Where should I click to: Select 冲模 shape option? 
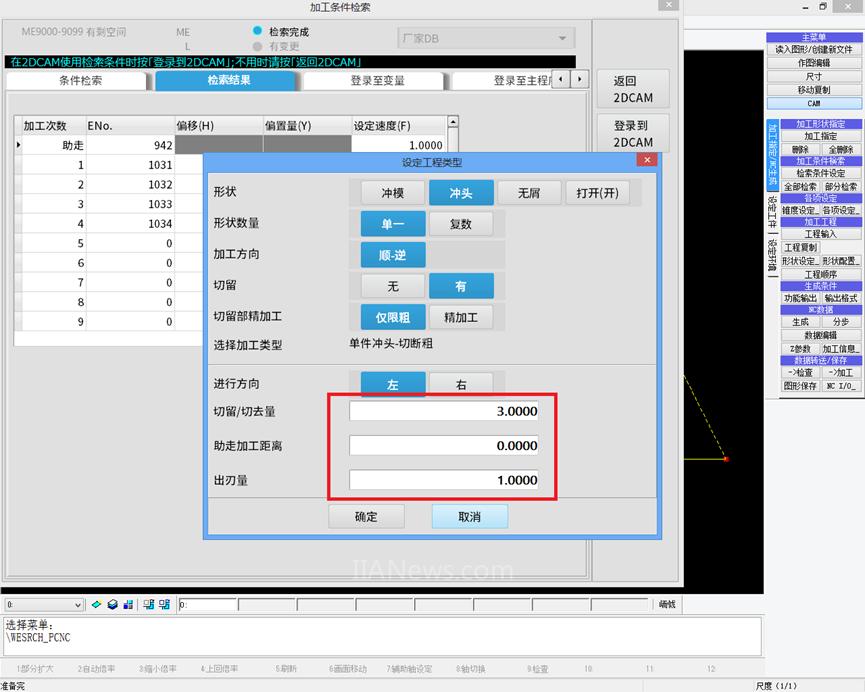[392, 193]
